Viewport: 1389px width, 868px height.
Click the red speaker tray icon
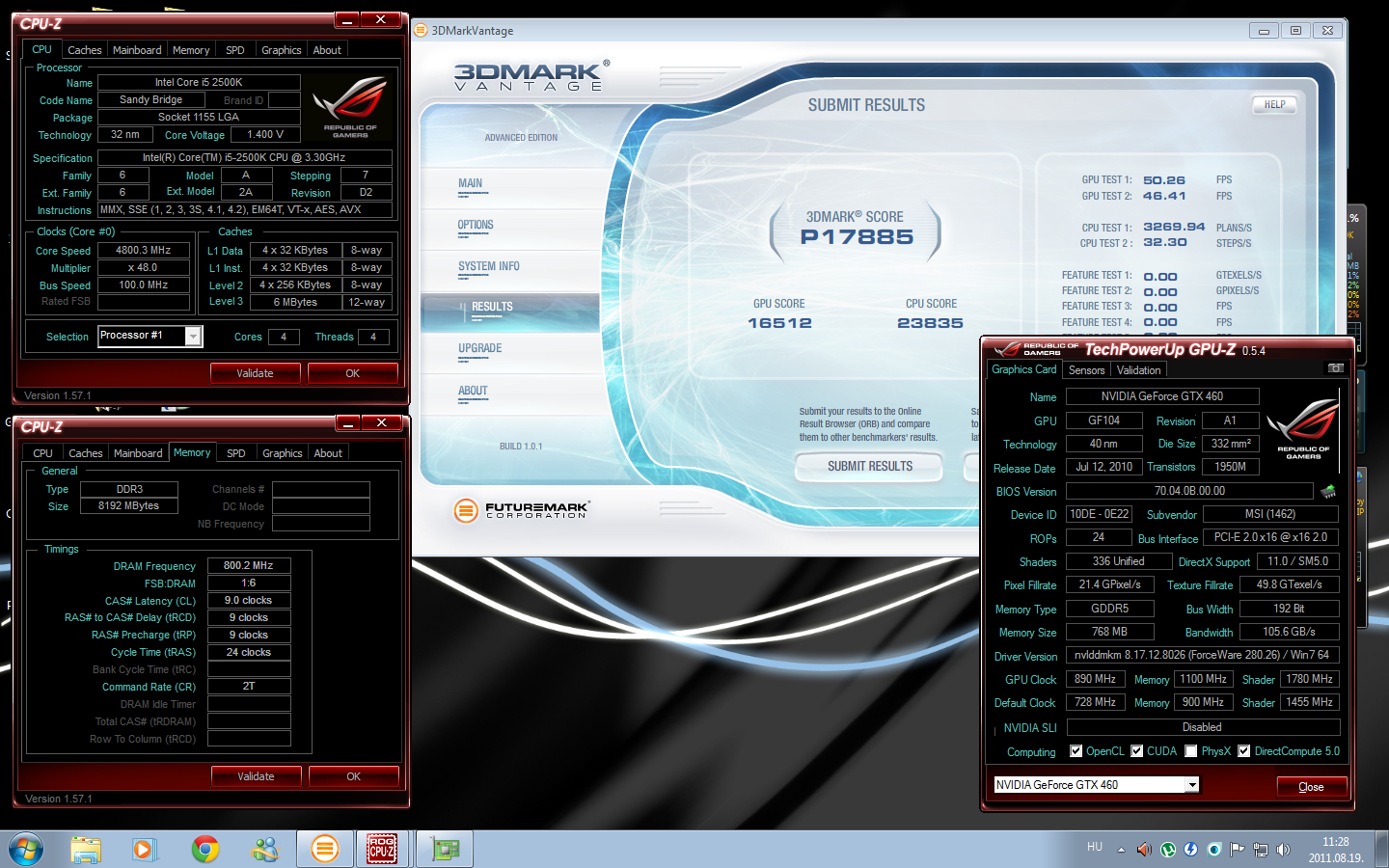tap(1144, 850)
